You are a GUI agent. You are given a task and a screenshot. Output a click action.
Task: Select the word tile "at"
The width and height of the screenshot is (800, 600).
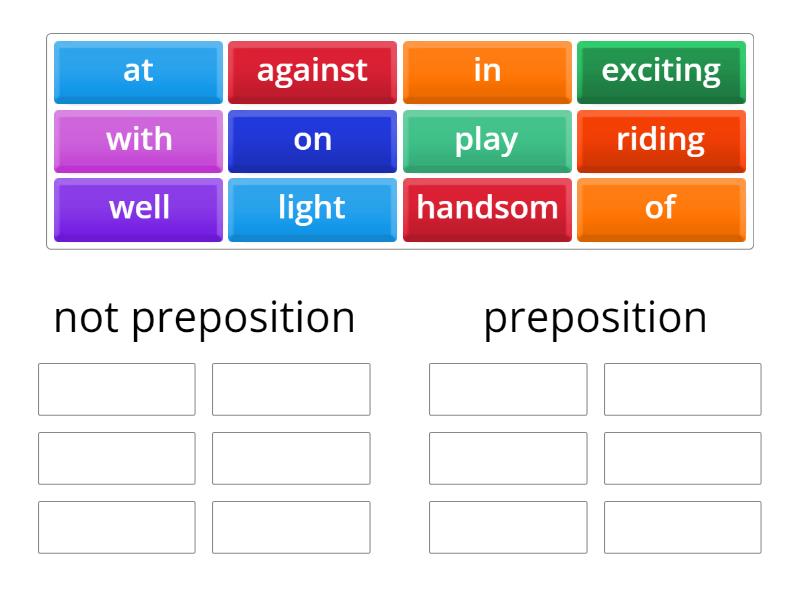click(137, 70)
